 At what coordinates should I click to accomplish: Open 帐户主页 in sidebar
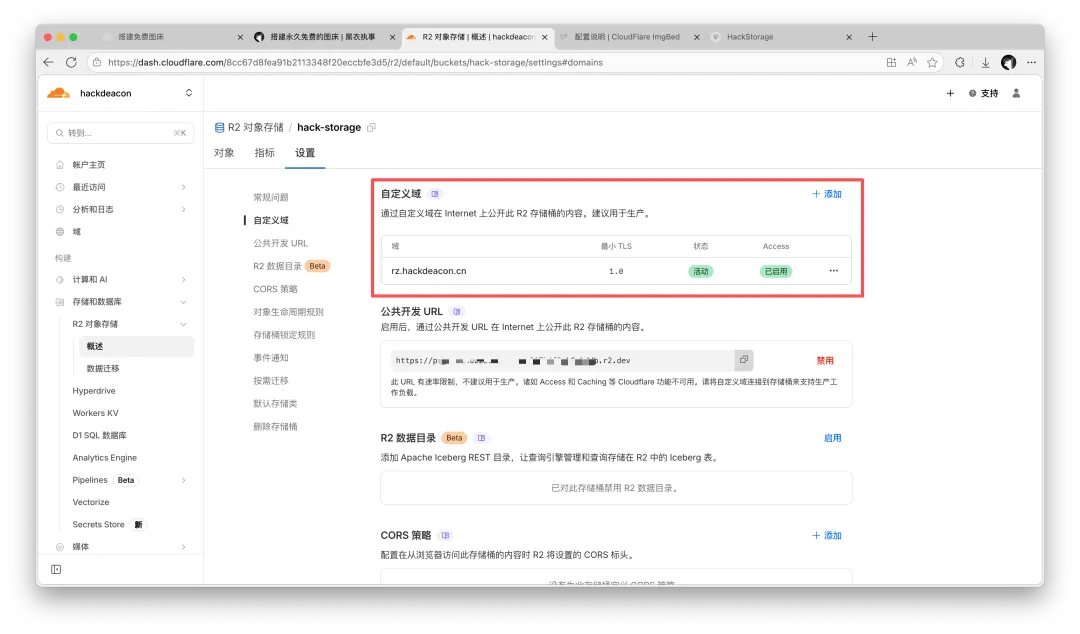[x=89, y=165]
